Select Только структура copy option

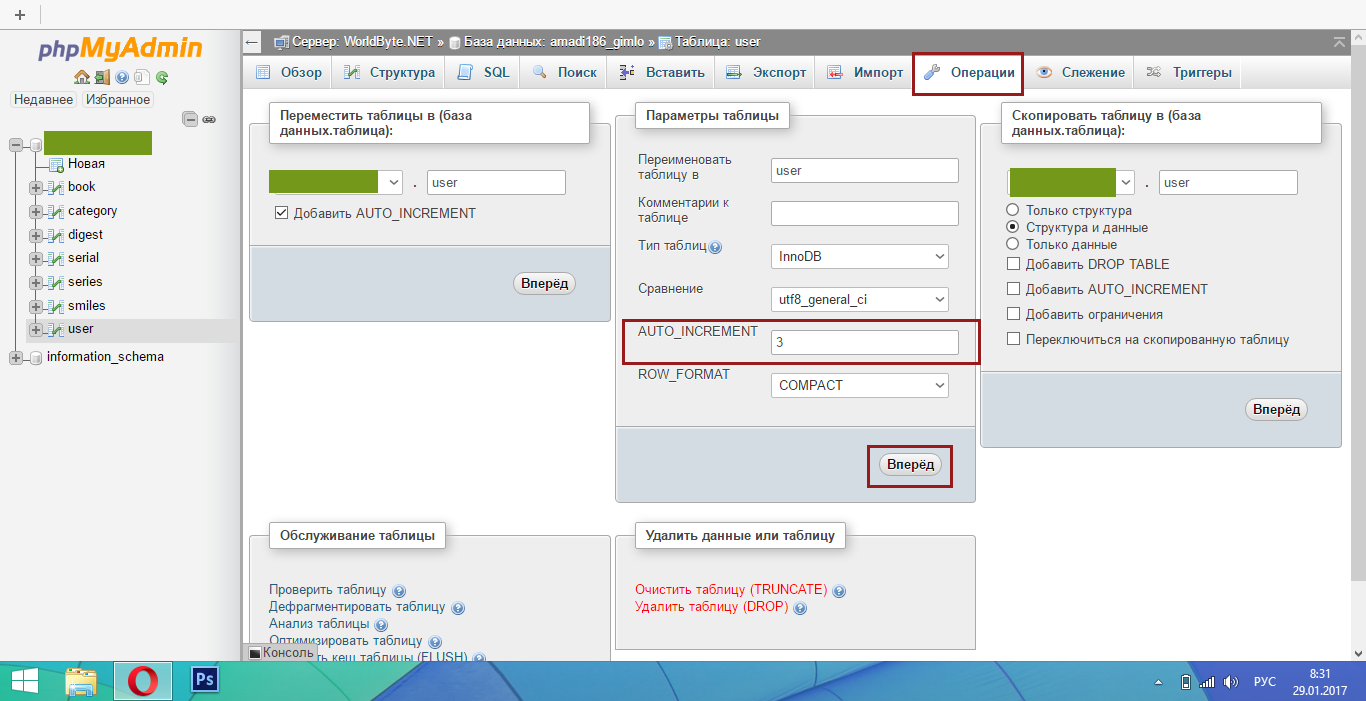[x=1013, y=210]
